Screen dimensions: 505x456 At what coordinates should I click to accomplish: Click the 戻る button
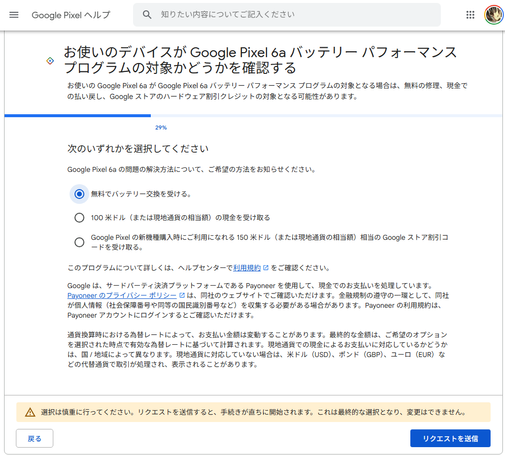coord(35,438)
